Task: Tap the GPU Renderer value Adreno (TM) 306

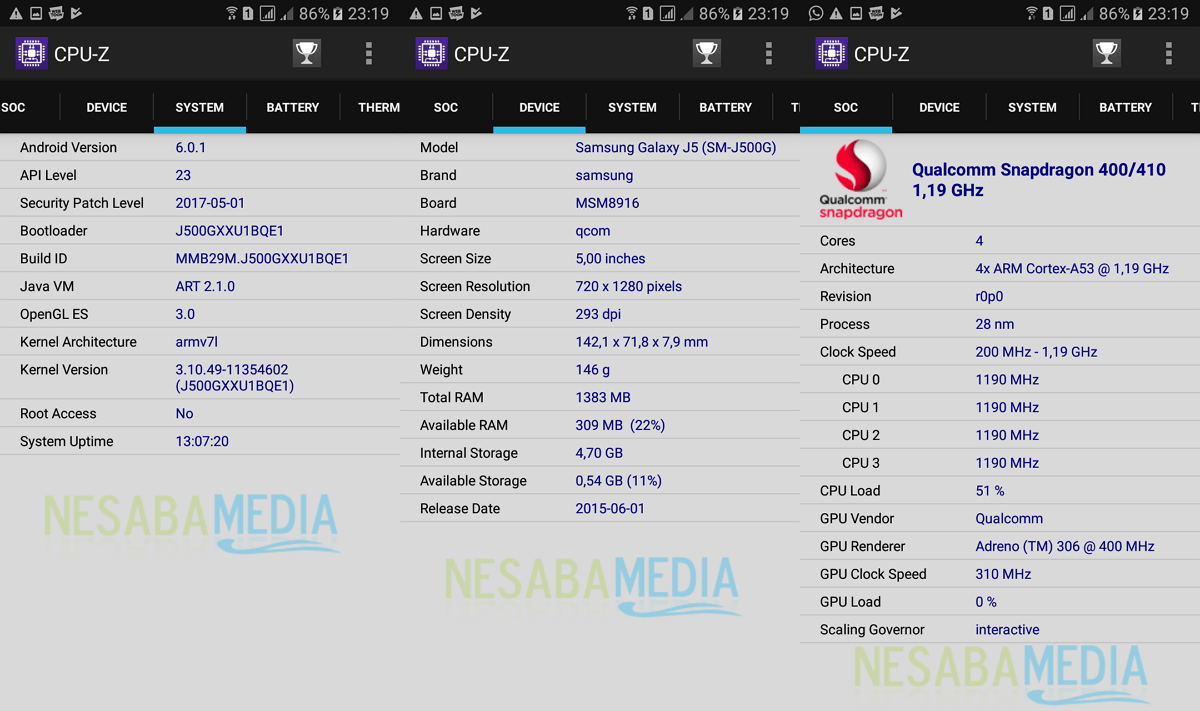Action: pos(1065,546)
